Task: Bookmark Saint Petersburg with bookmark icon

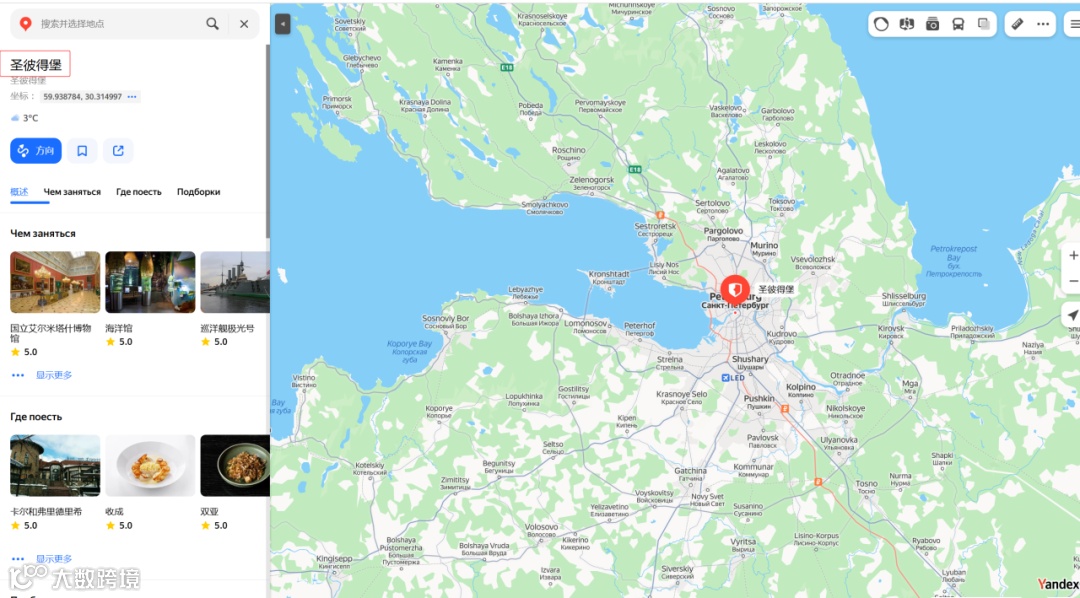Action: (x=82, y=151)
